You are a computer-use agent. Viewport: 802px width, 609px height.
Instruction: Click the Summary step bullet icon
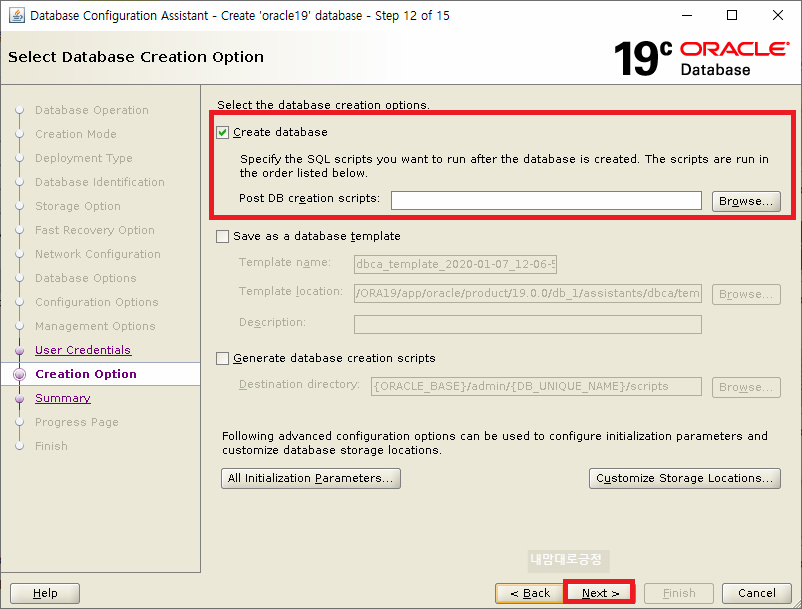pyautogui.click(x=19, y=399)
